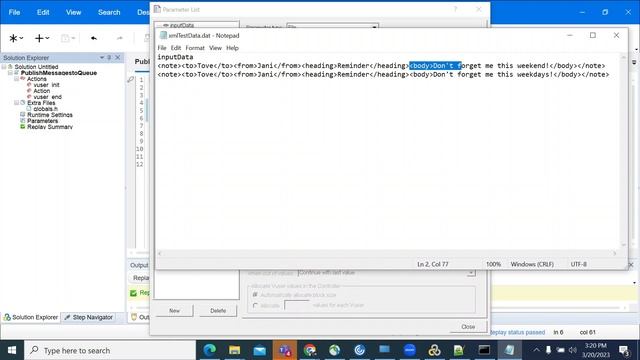This screenshot has height=360, width=640.
Task: Collapse the Solution Untitled tree node
Action: (4, 67)
